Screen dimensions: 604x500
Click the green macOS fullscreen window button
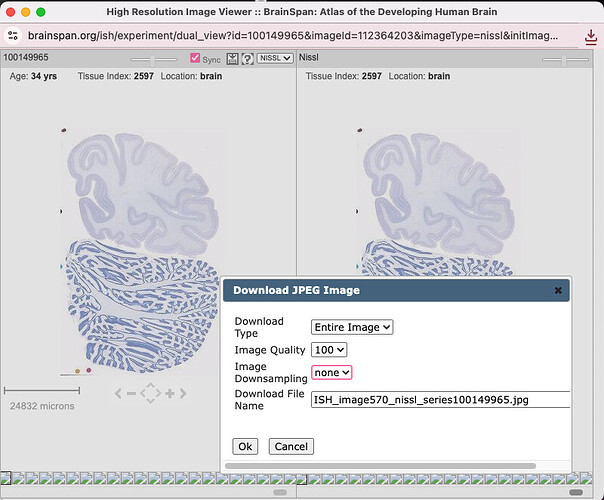[40, 12]
